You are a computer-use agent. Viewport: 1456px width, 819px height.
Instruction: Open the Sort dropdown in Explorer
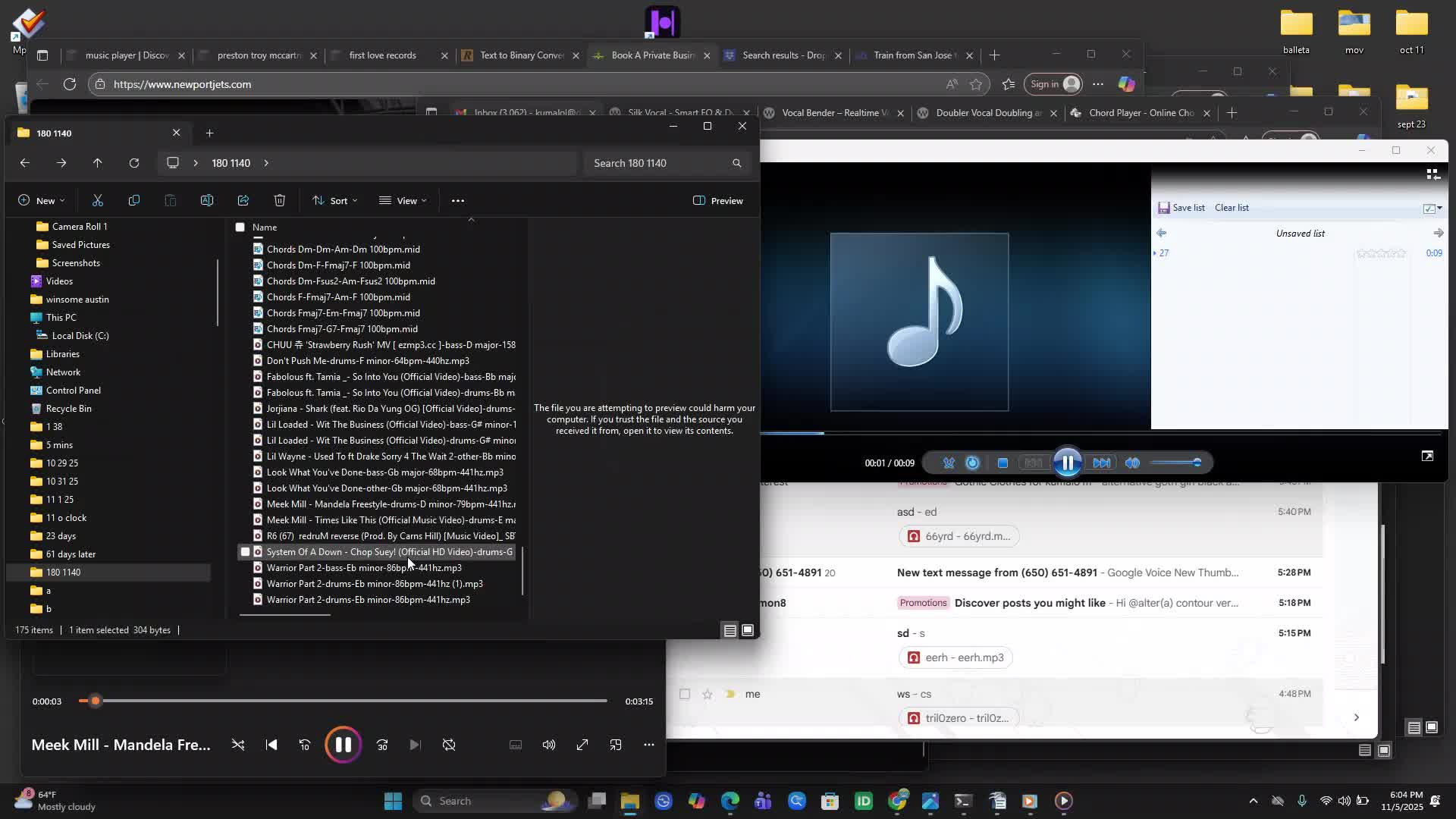coord(334,201)
